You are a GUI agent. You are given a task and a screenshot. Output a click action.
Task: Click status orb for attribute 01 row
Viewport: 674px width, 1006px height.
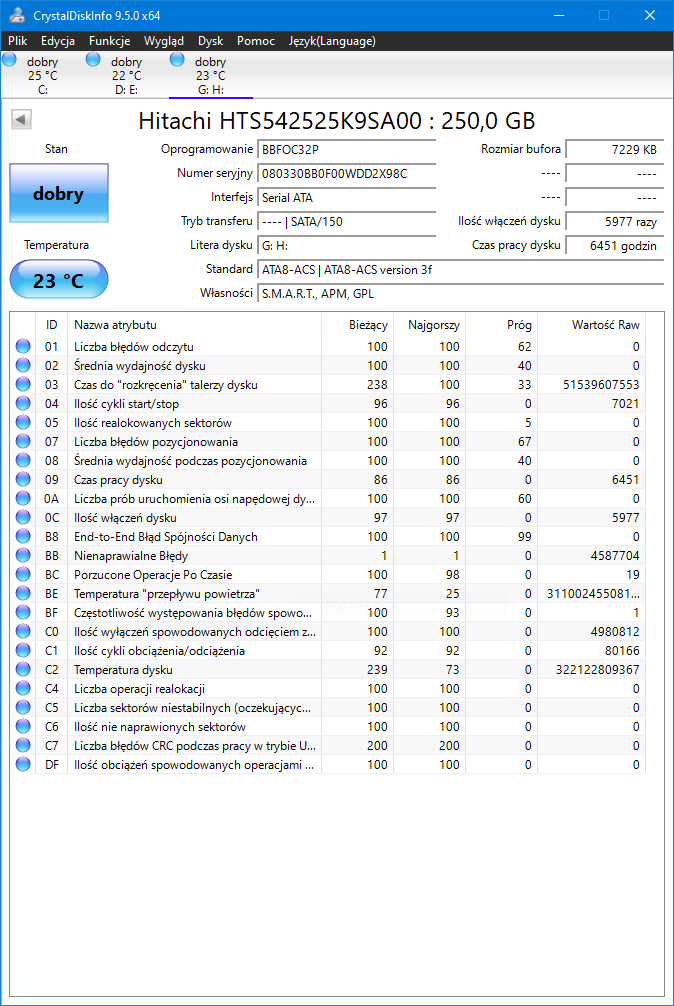coord(23,346)
